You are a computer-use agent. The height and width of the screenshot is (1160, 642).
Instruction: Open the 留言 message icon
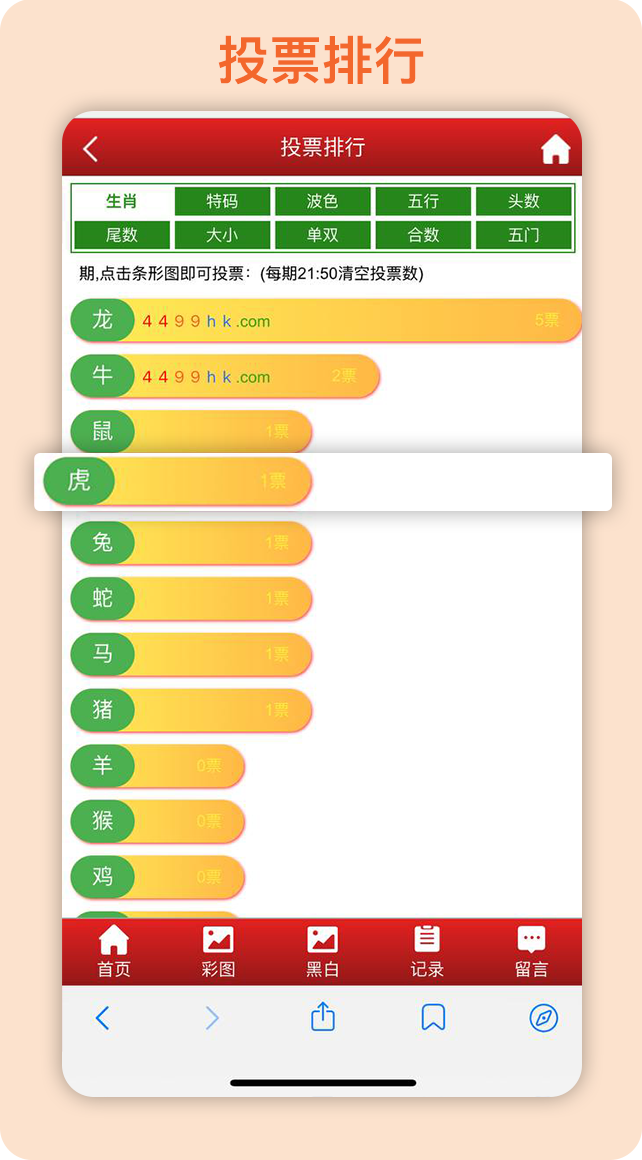tap(531, 951)
